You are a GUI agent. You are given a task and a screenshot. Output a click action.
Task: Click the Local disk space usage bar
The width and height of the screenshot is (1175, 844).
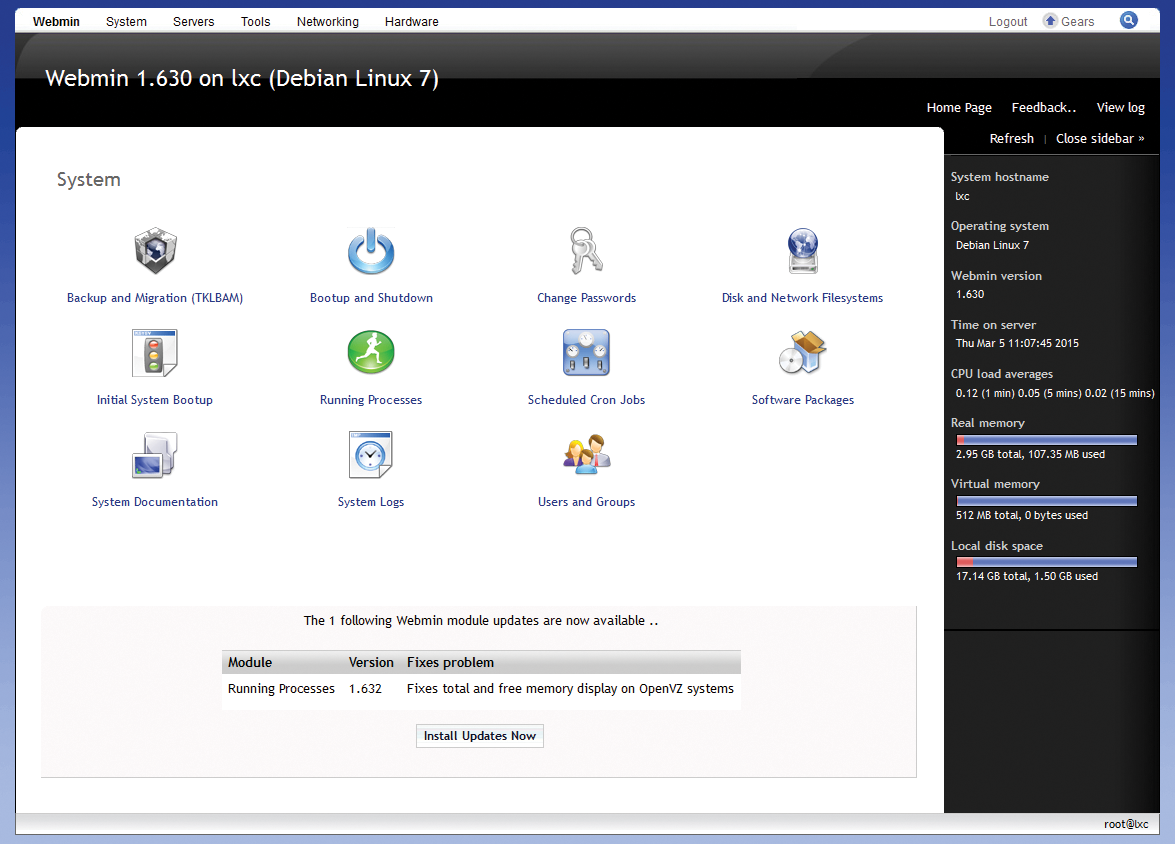click(1046, 561)
